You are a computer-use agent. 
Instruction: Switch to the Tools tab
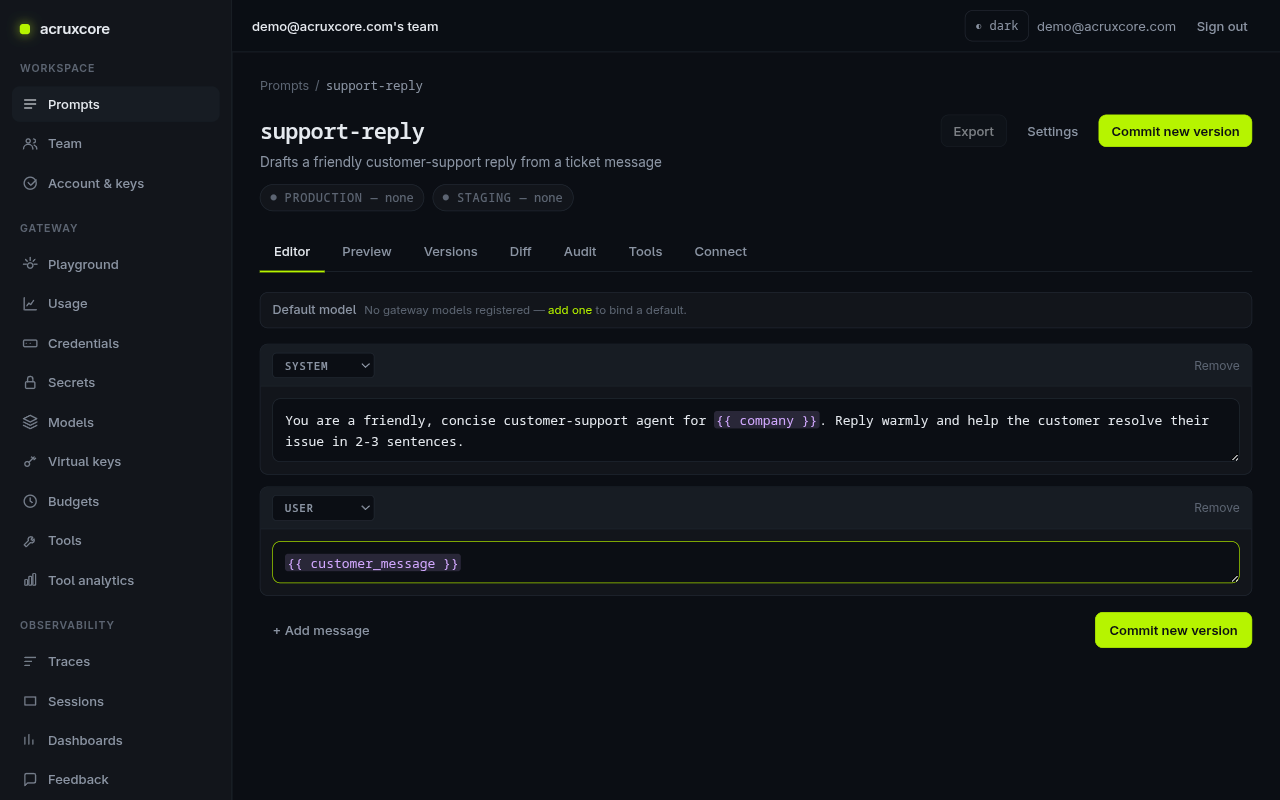pyautogui.click(x=645, y=251)
